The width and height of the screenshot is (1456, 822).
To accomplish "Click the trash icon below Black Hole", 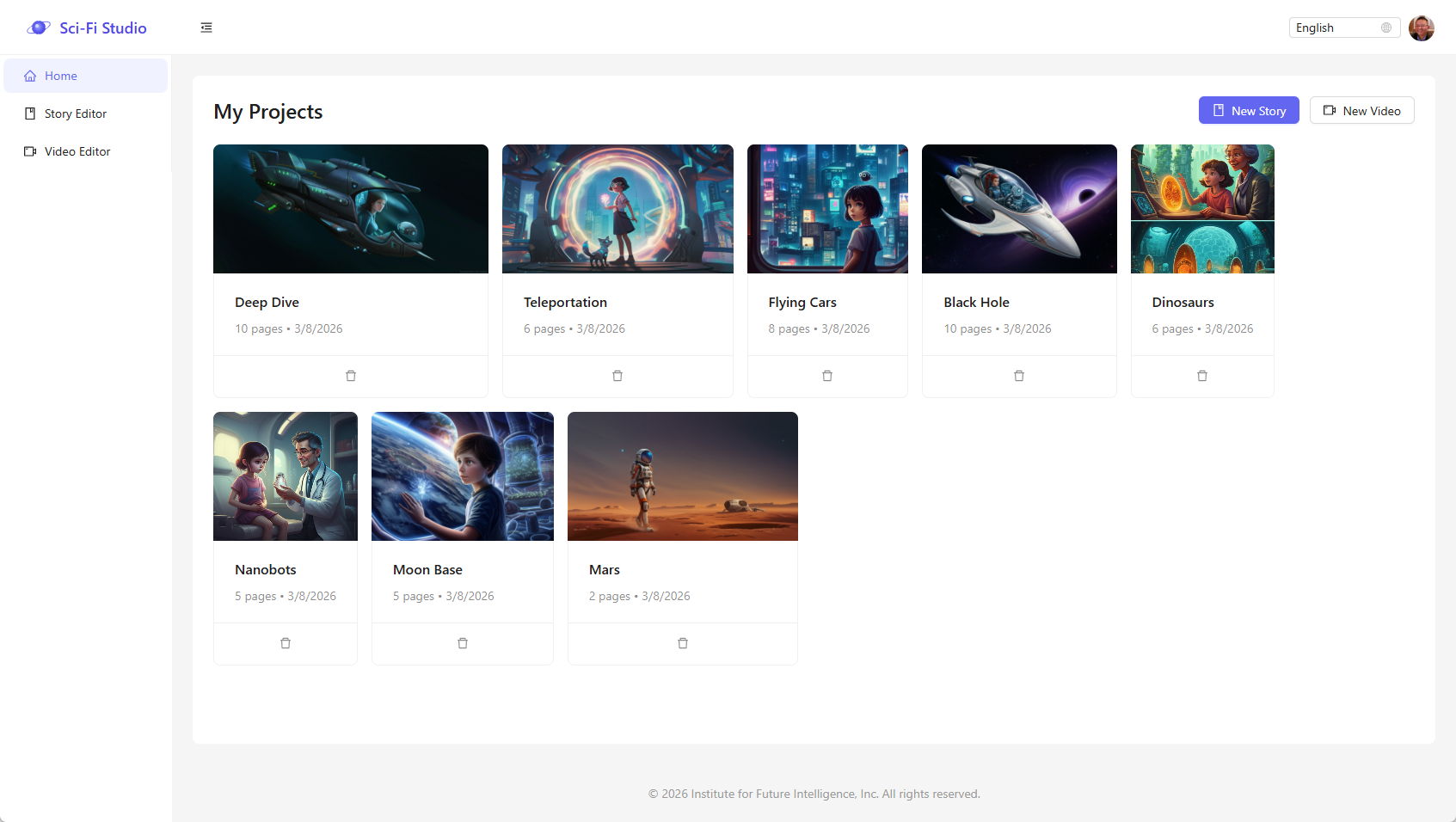I will tap(1019, 376).
